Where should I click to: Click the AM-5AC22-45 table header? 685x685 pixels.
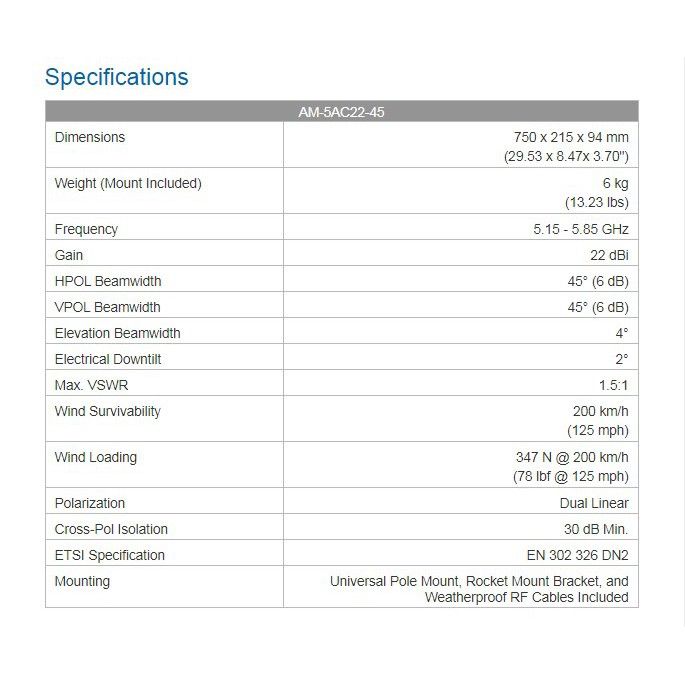(x=341, y=112)
